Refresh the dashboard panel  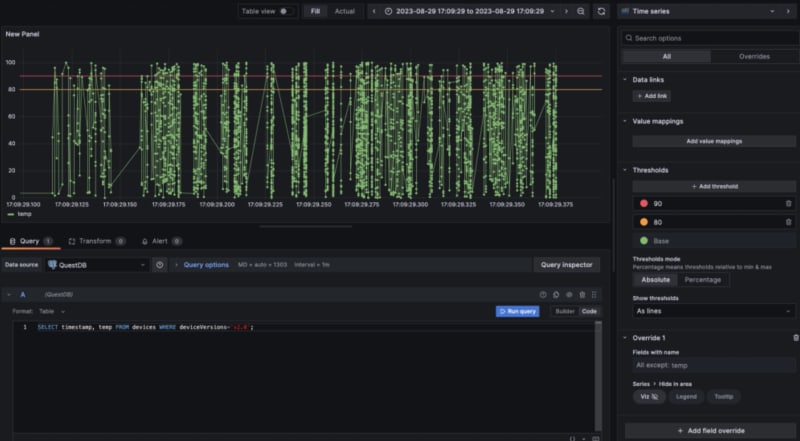[x=601, y=11]
